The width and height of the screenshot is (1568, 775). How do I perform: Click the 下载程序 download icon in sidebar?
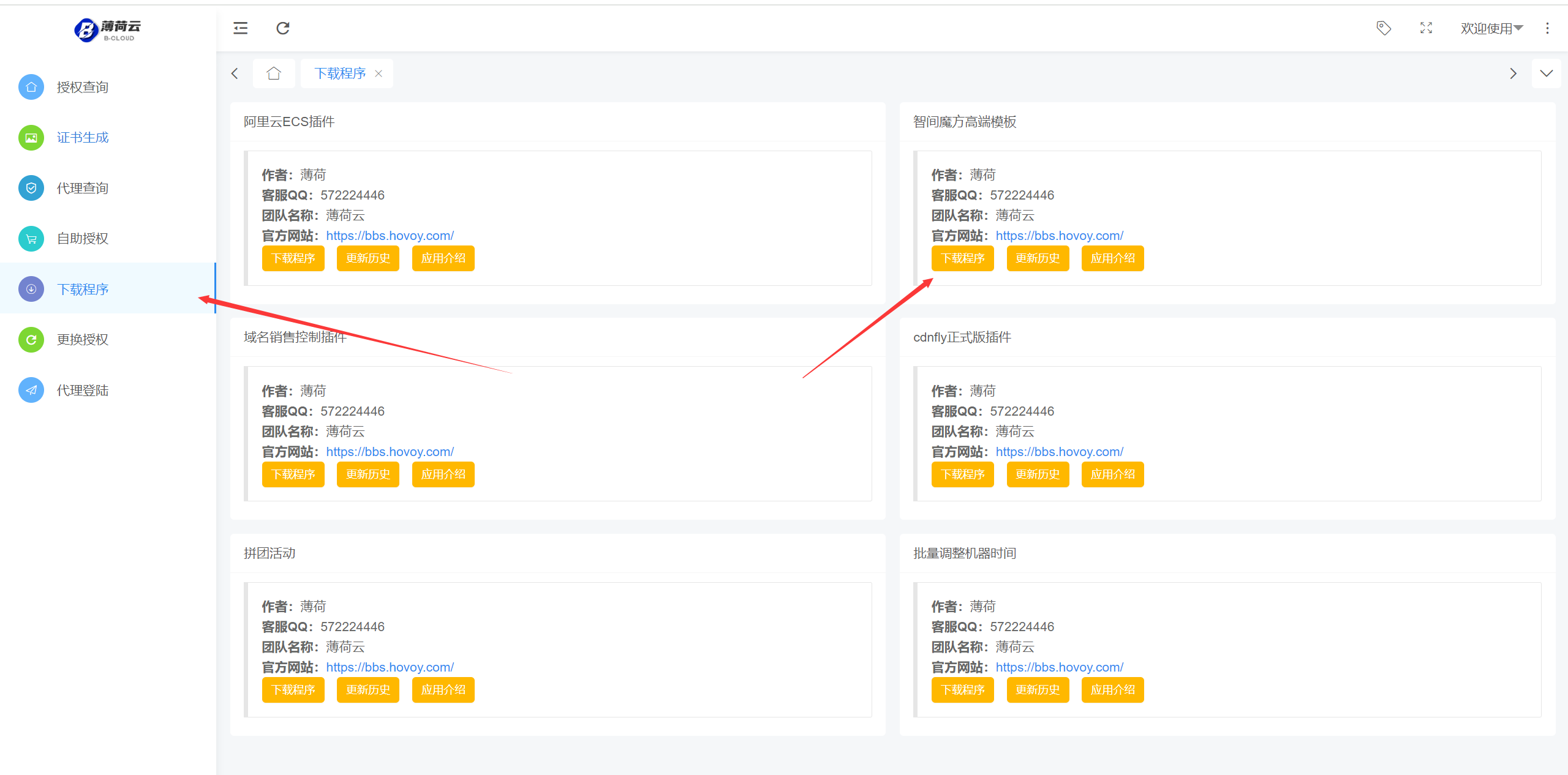[x=31, y=289]
